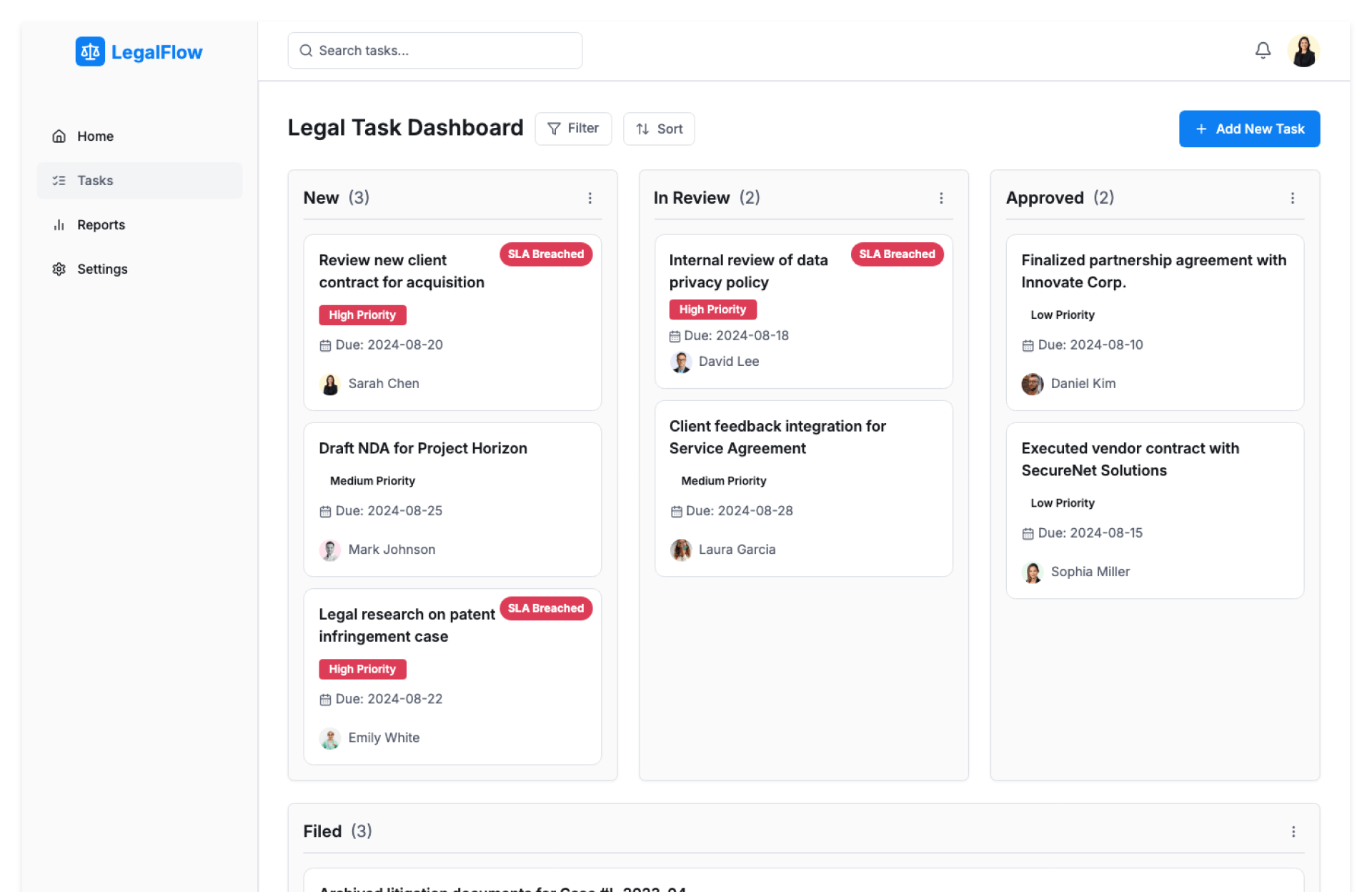
Task: Expand the Filed section options menu
Action: (x=1293, y=831)
